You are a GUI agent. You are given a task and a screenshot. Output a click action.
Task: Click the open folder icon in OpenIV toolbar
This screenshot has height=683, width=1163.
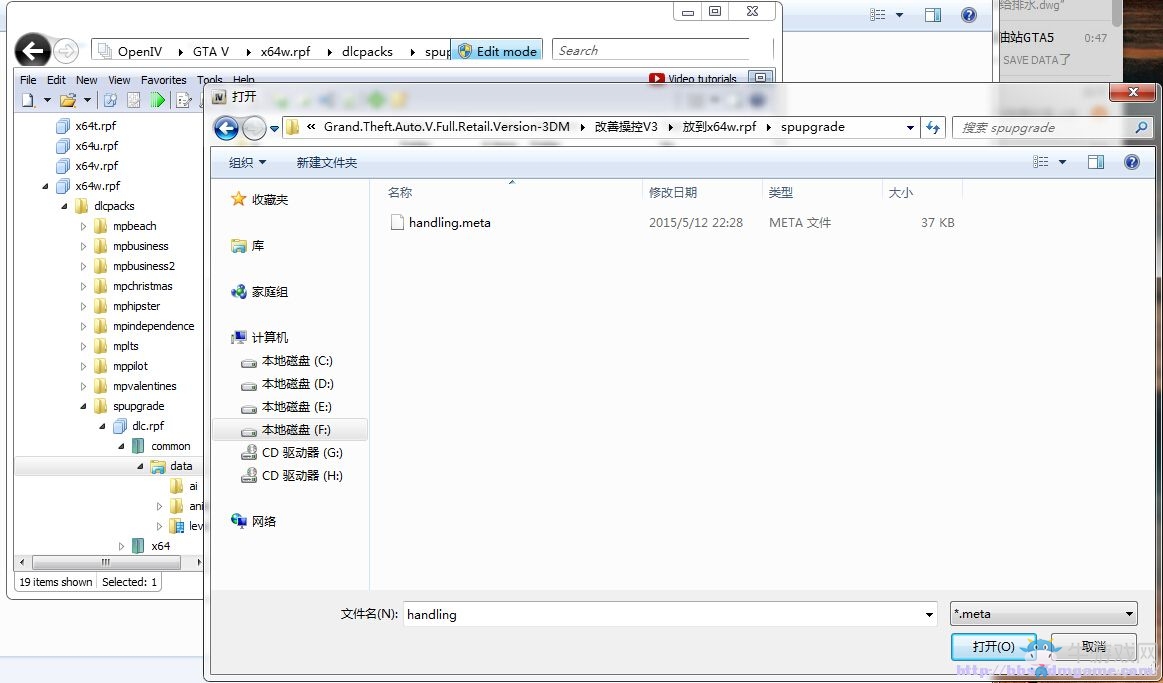point(68,99)
